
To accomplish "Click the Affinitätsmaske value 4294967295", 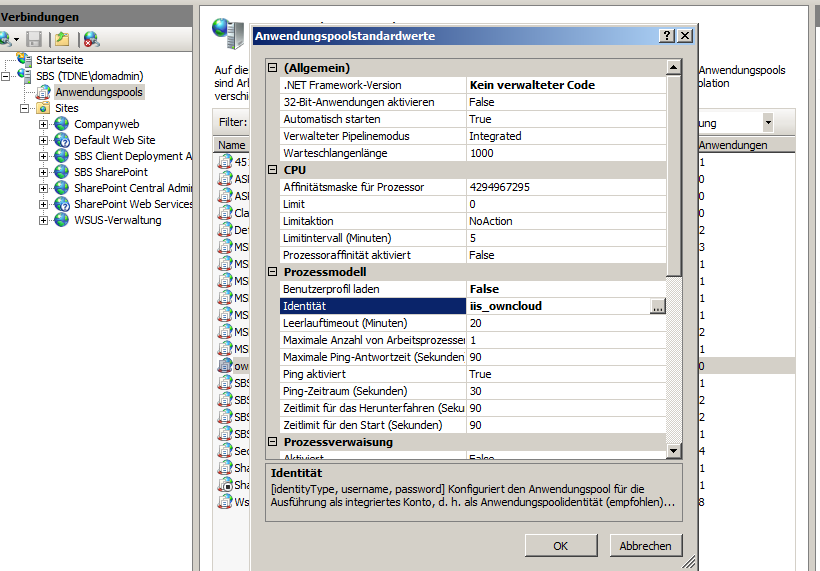I will click(566, 187).
